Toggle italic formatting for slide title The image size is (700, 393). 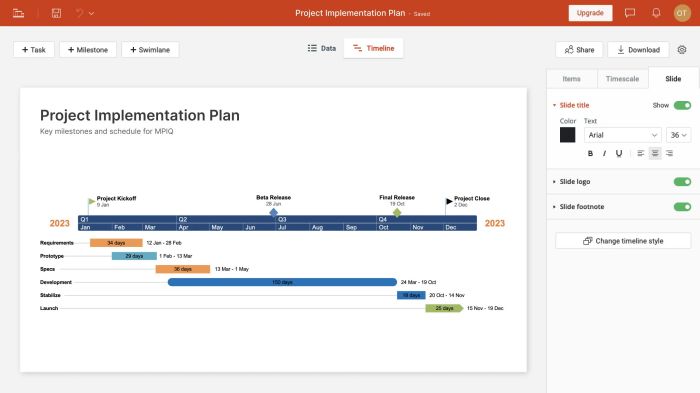pos(604,153)
